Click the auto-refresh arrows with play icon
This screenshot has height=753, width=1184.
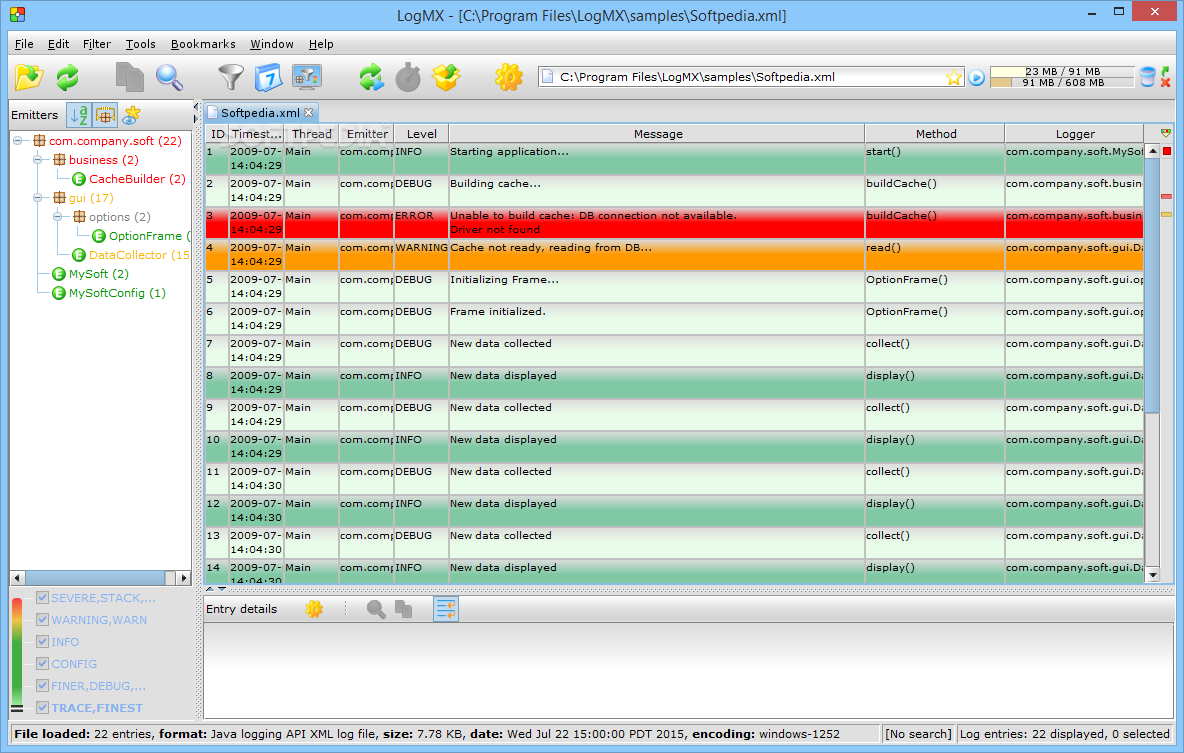click(x=371, y=77)
